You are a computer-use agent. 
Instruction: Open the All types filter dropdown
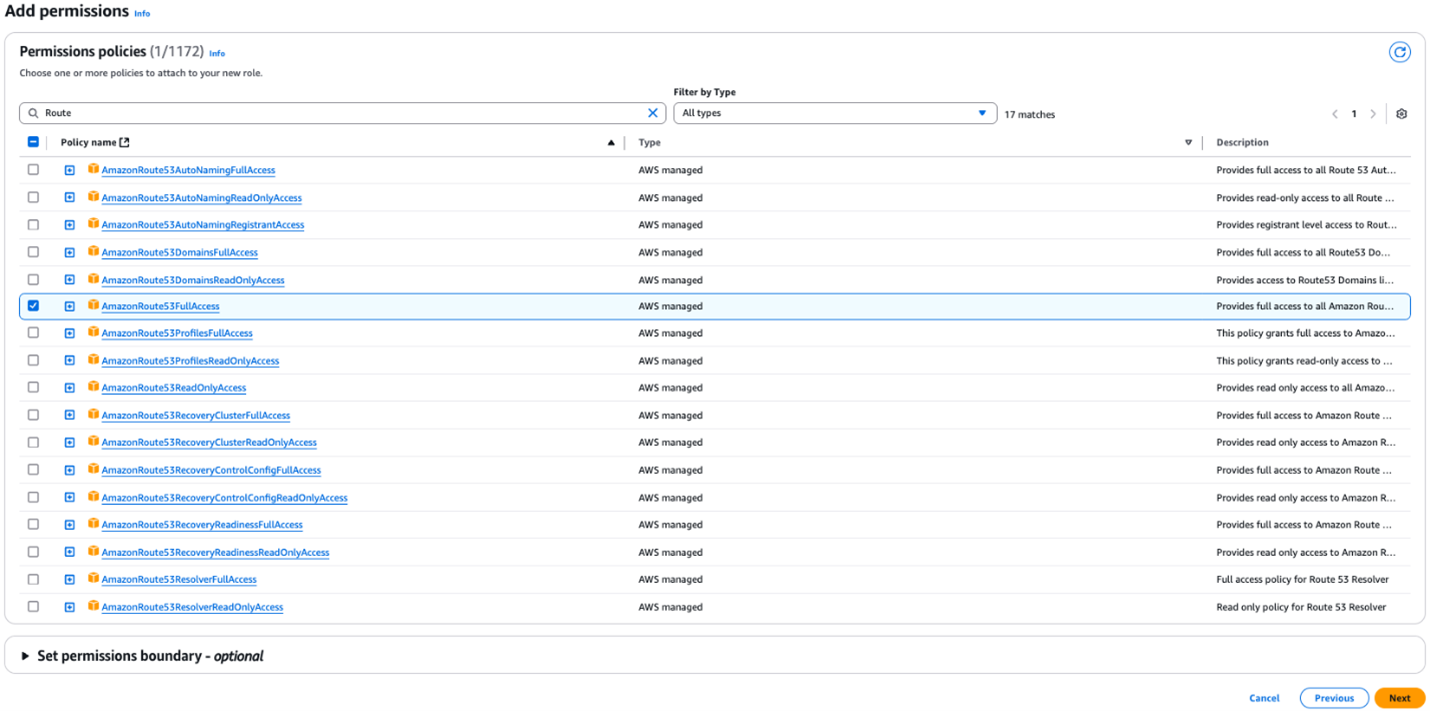click(835, 113)
